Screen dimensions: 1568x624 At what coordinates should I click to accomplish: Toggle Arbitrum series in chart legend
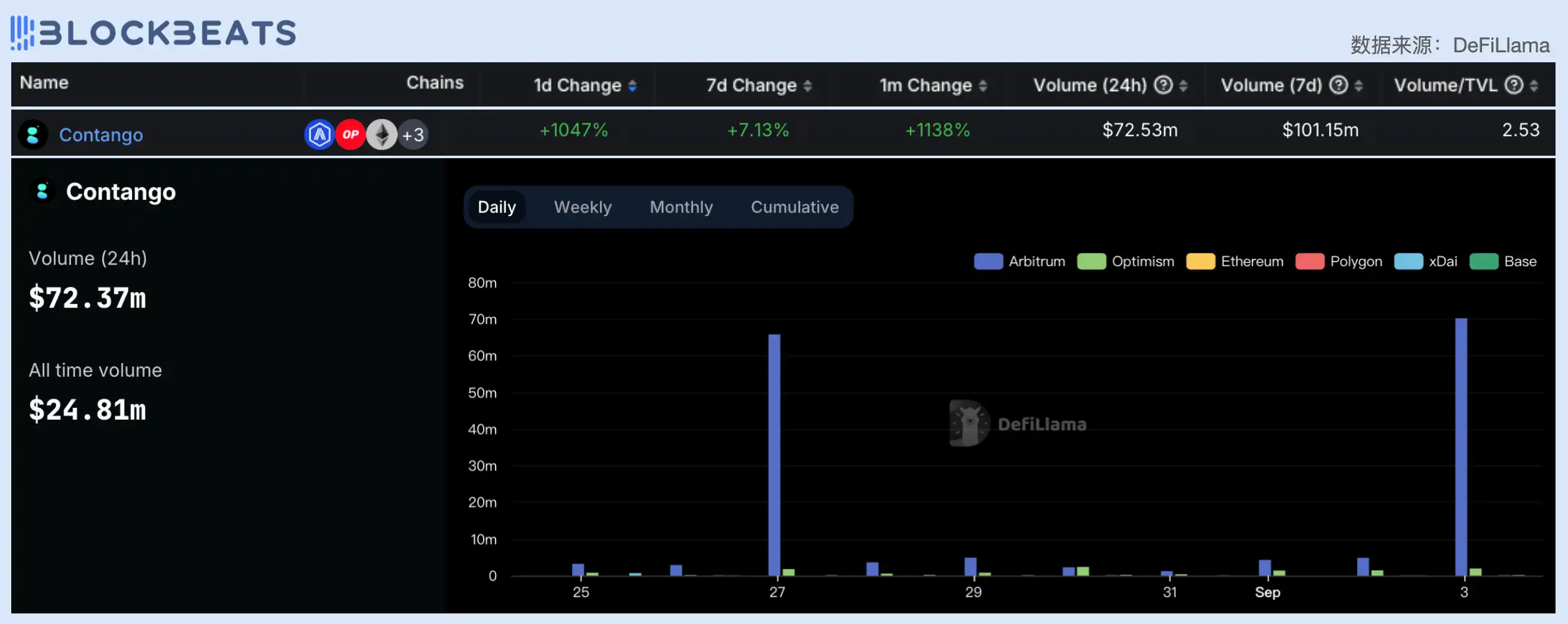pyautogui.click(x=1020, y=262)
